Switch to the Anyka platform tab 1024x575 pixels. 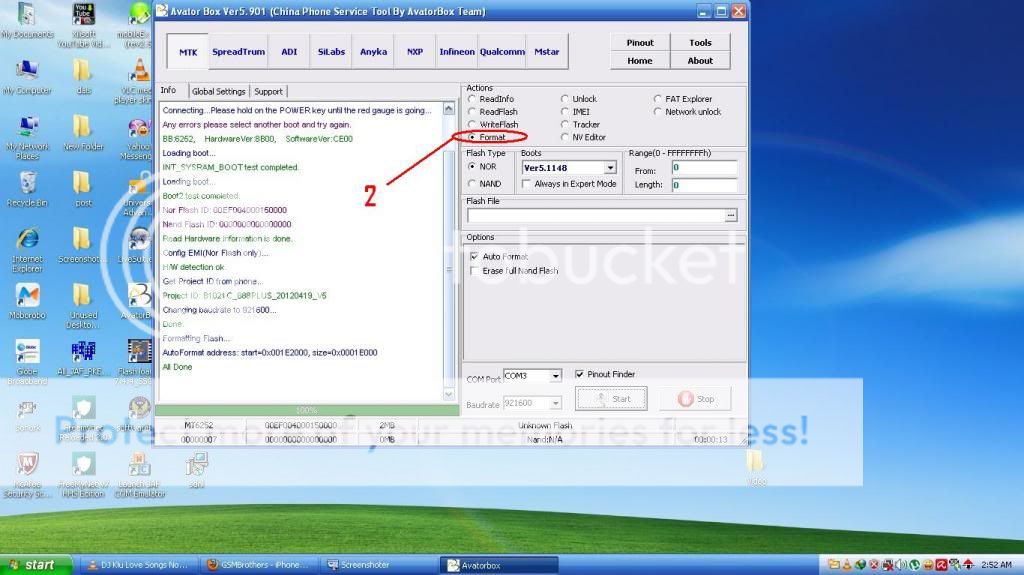pyautogui.click(x=374, y=52)
